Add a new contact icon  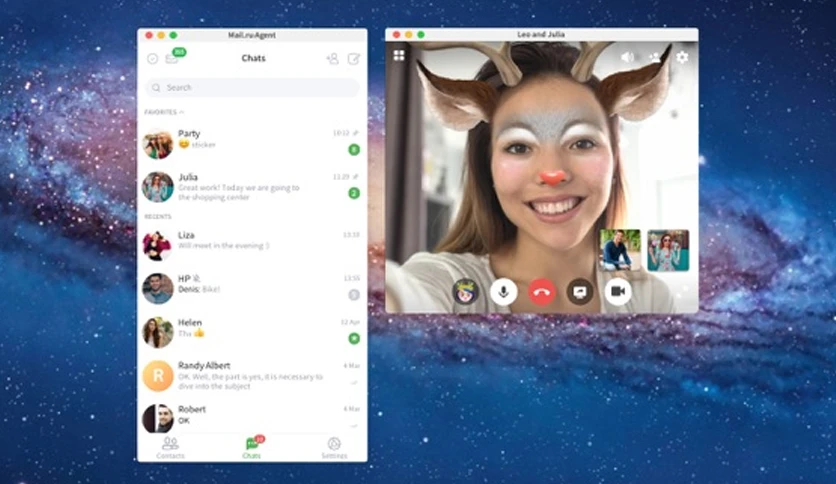click(x=332, y=59)
